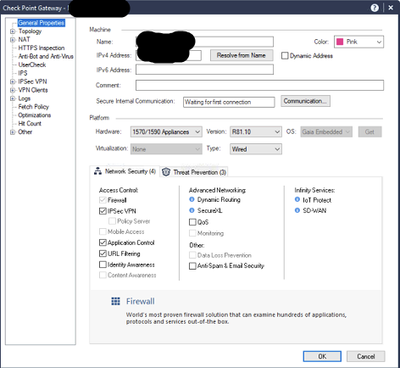Screen dimensions: 400x368
Task: Click the Cancel button
Action: (366, 356)
